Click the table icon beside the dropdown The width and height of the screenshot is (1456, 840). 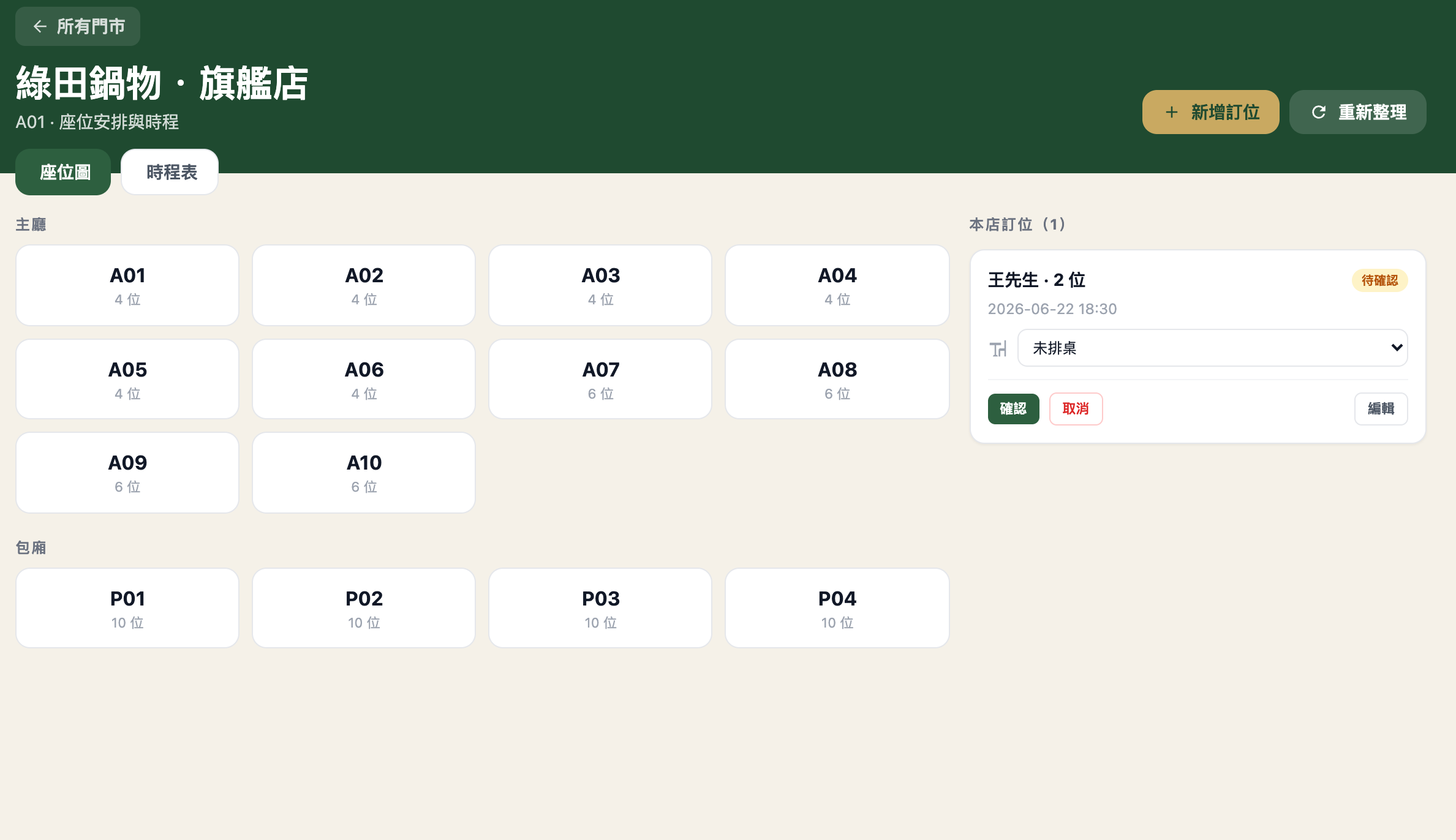(998, 349)
